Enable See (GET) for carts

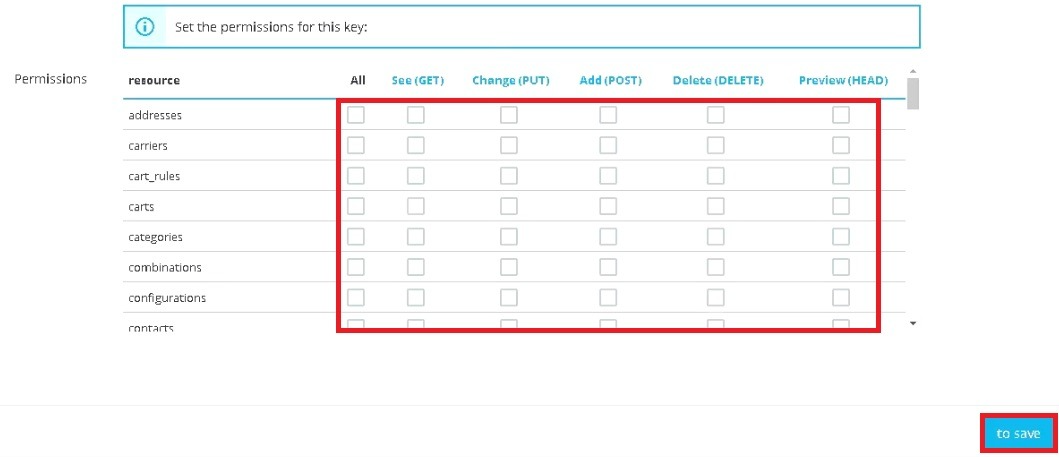pos(416,206)
